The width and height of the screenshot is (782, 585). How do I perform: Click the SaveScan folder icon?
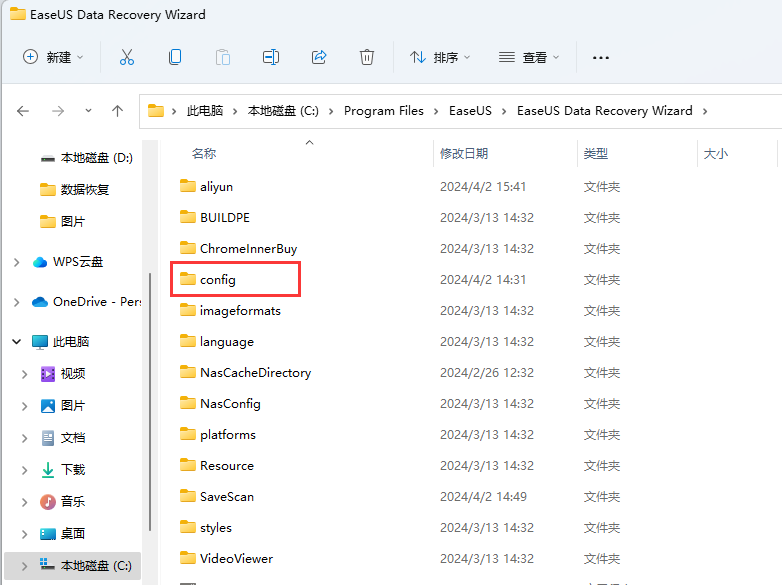click(x=188, y=496)
